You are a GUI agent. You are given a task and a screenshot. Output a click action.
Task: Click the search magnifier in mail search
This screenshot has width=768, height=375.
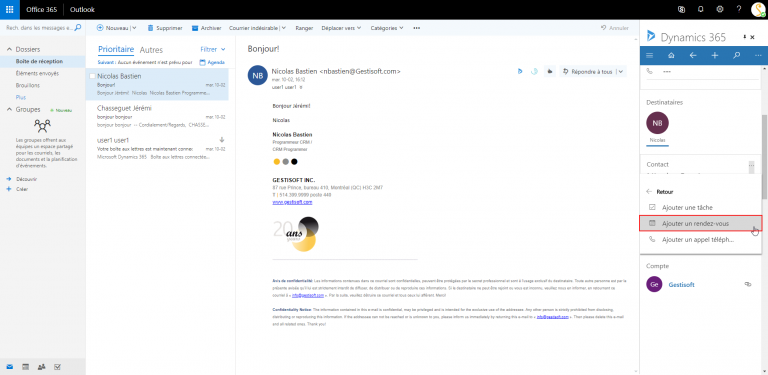tap(77, 28)
